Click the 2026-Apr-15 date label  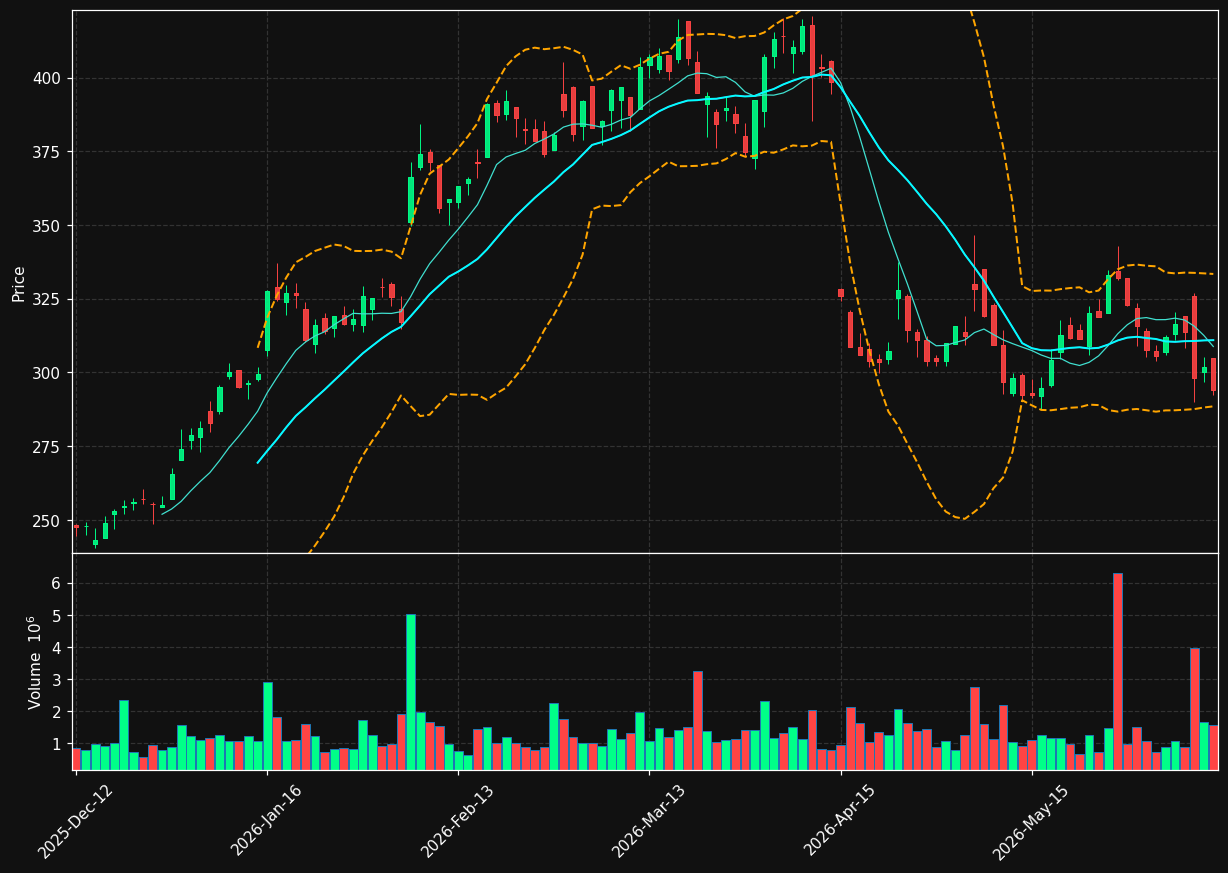pos(840,821)
